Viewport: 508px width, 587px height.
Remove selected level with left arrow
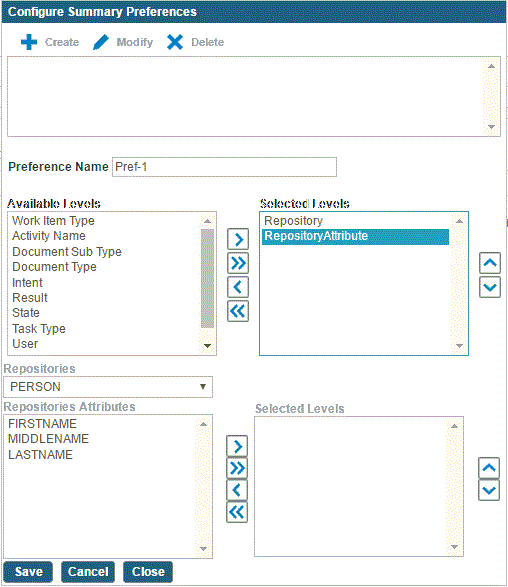click(238, 287)
